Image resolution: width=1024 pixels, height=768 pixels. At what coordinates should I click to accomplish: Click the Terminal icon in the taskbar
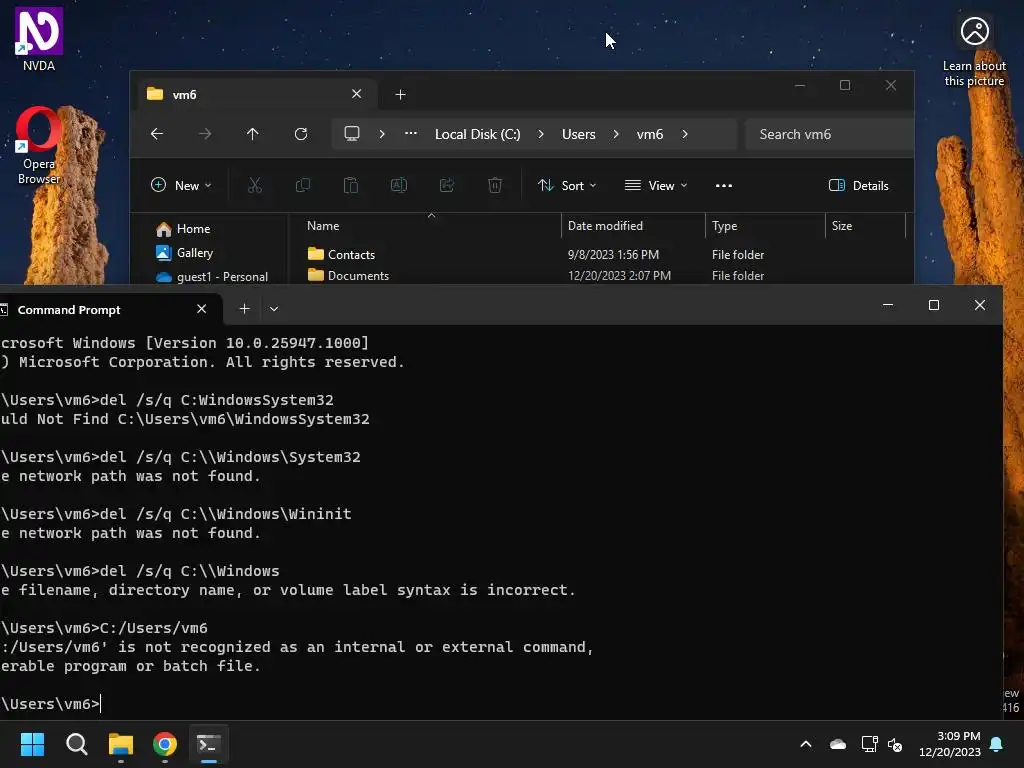[x=209, y=744]
